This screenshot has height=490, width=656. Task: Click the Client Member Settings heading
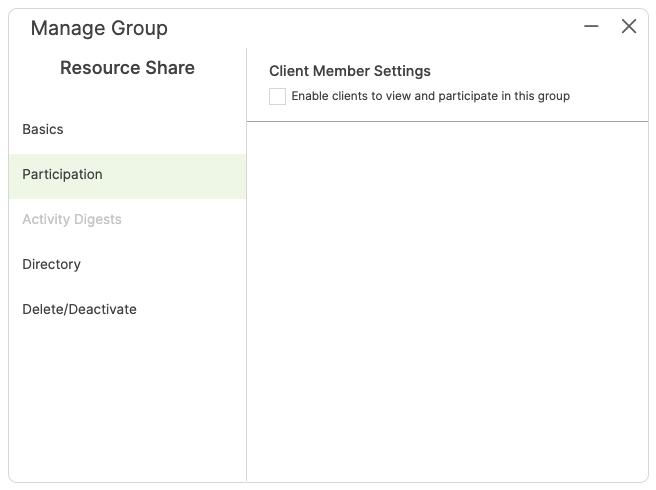point(350,71)
